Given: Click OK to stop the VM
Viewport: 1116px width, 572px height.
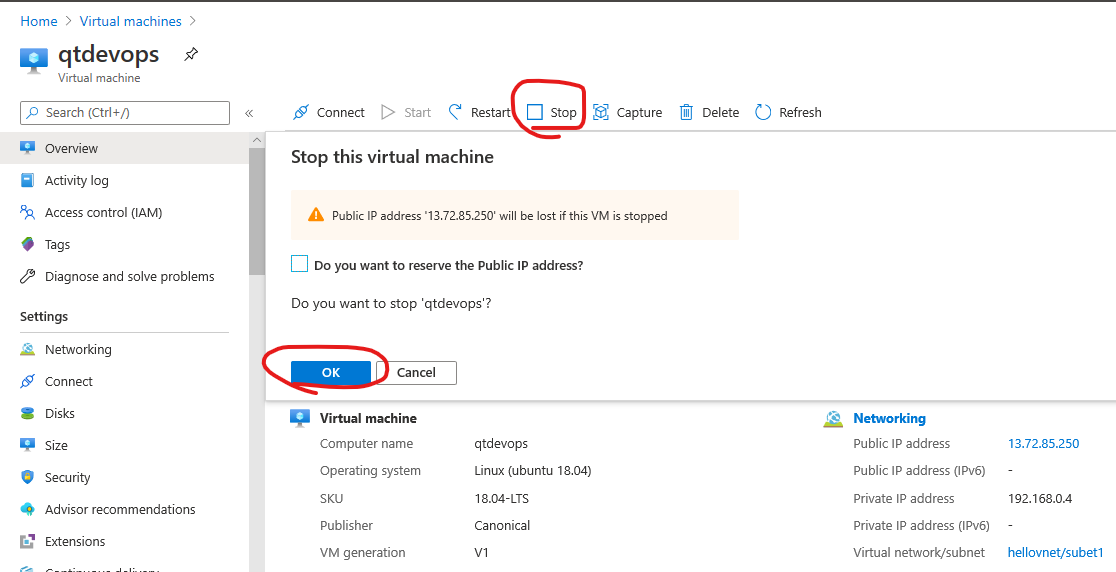Looking at the screenshot, I should pyautogui.click(x=331, y=372).
